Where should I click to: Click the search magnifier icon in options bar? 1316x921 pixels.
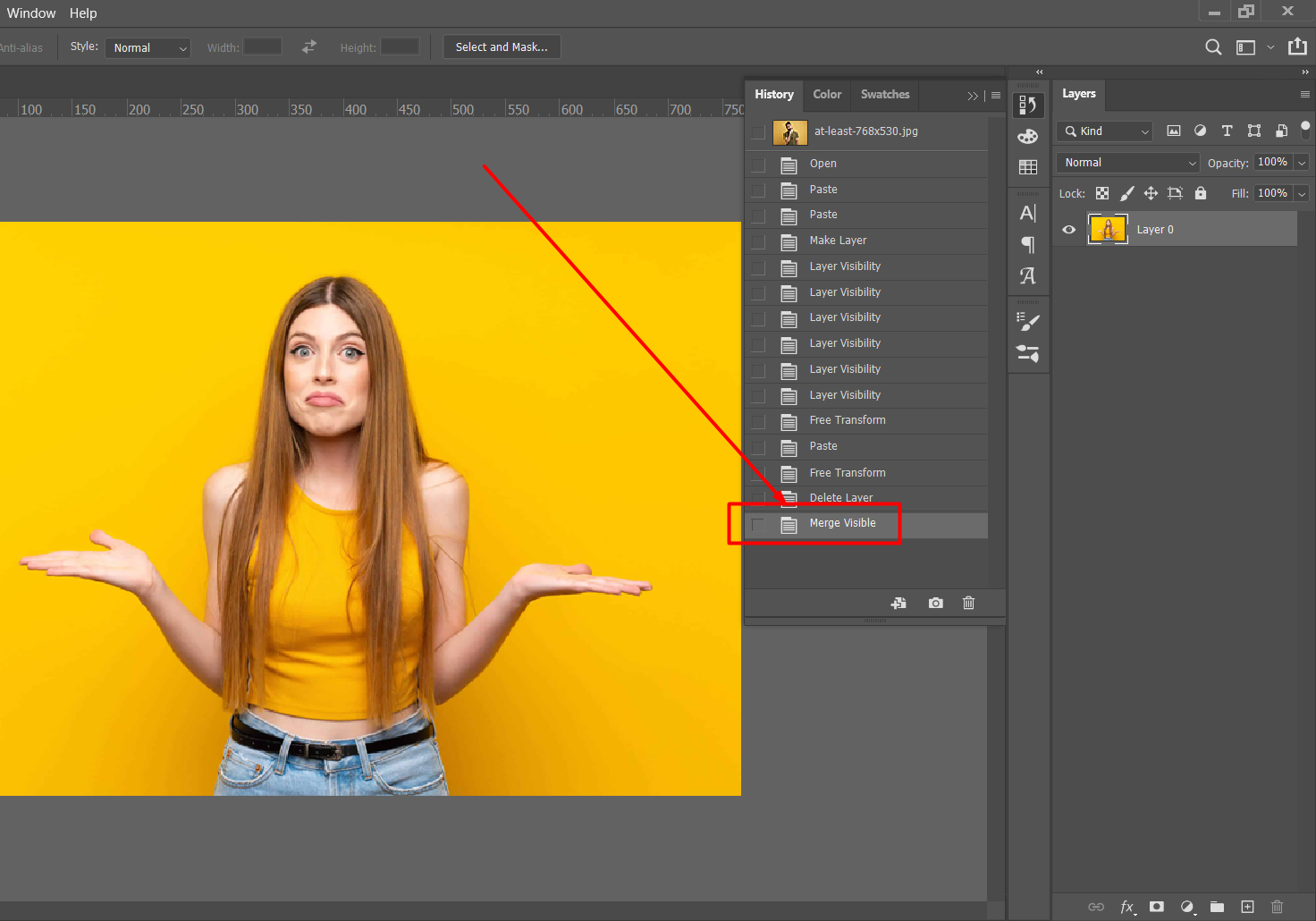click(1212, 47)
